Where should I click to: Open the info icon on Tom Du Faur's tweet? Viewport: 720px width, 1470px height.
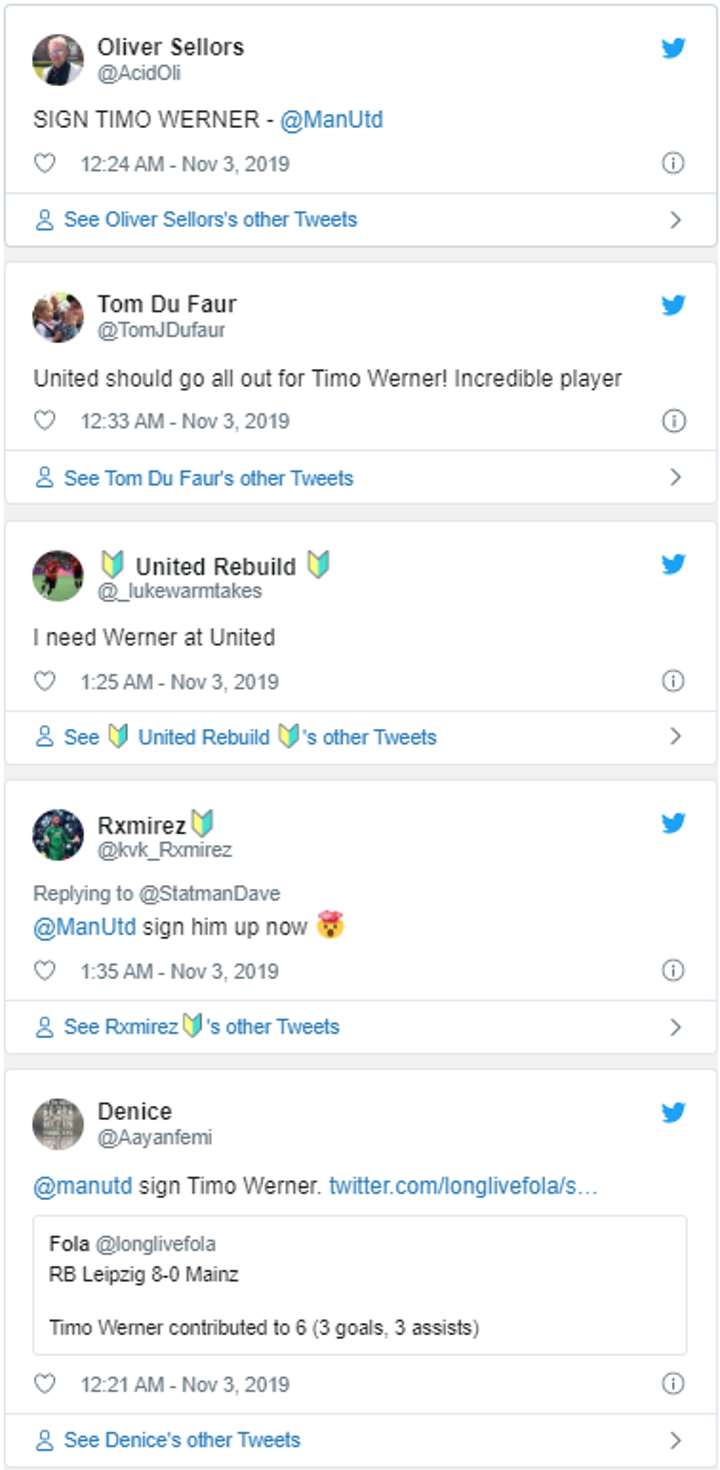[673, 421]
